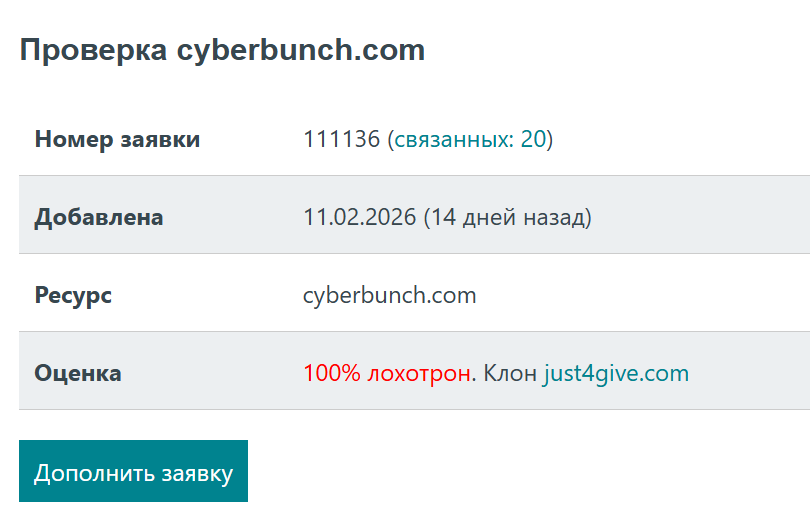Click the word "Клон" in rating row
Image resolution: width=810 pixels, height=512 pixels.
[510, 374]
